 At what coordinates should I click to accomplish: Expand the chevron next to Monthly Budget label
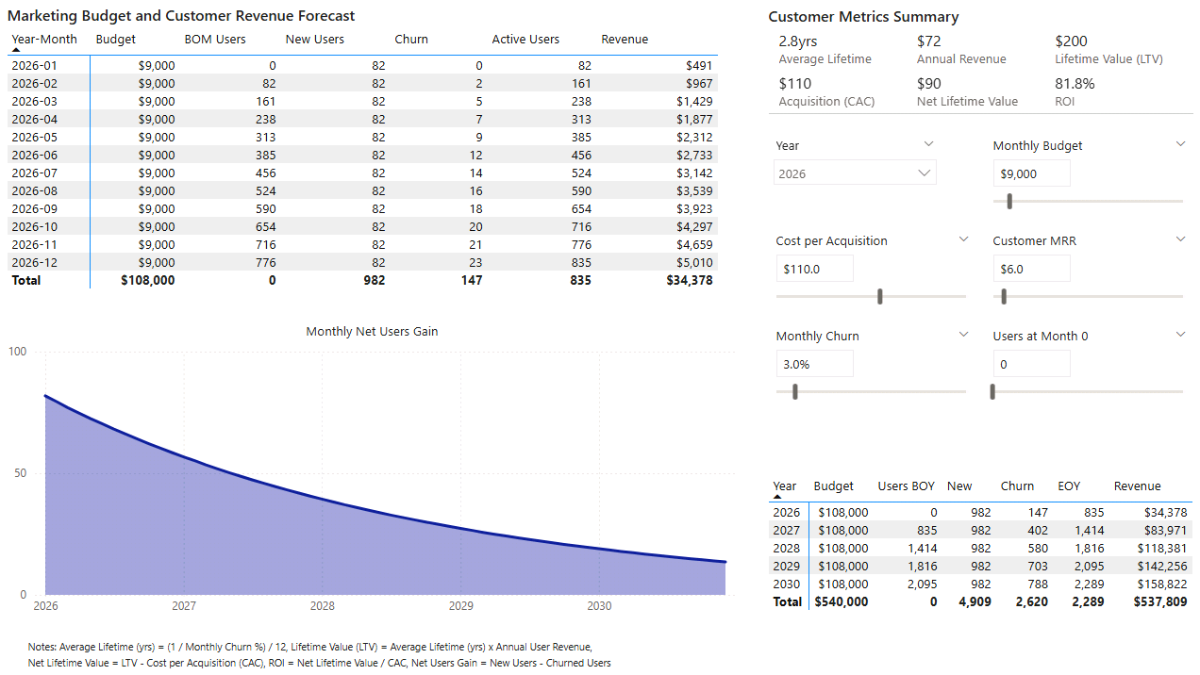pyautogui.click(x=1180, y=144)
